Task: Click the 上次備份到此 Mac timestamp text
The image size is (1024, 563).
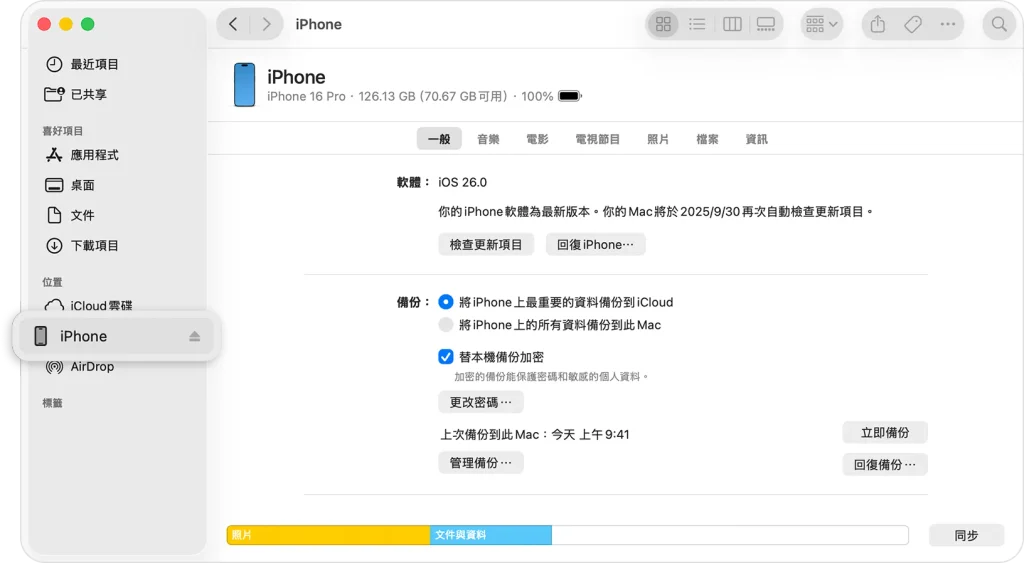Action: (534, 434)
